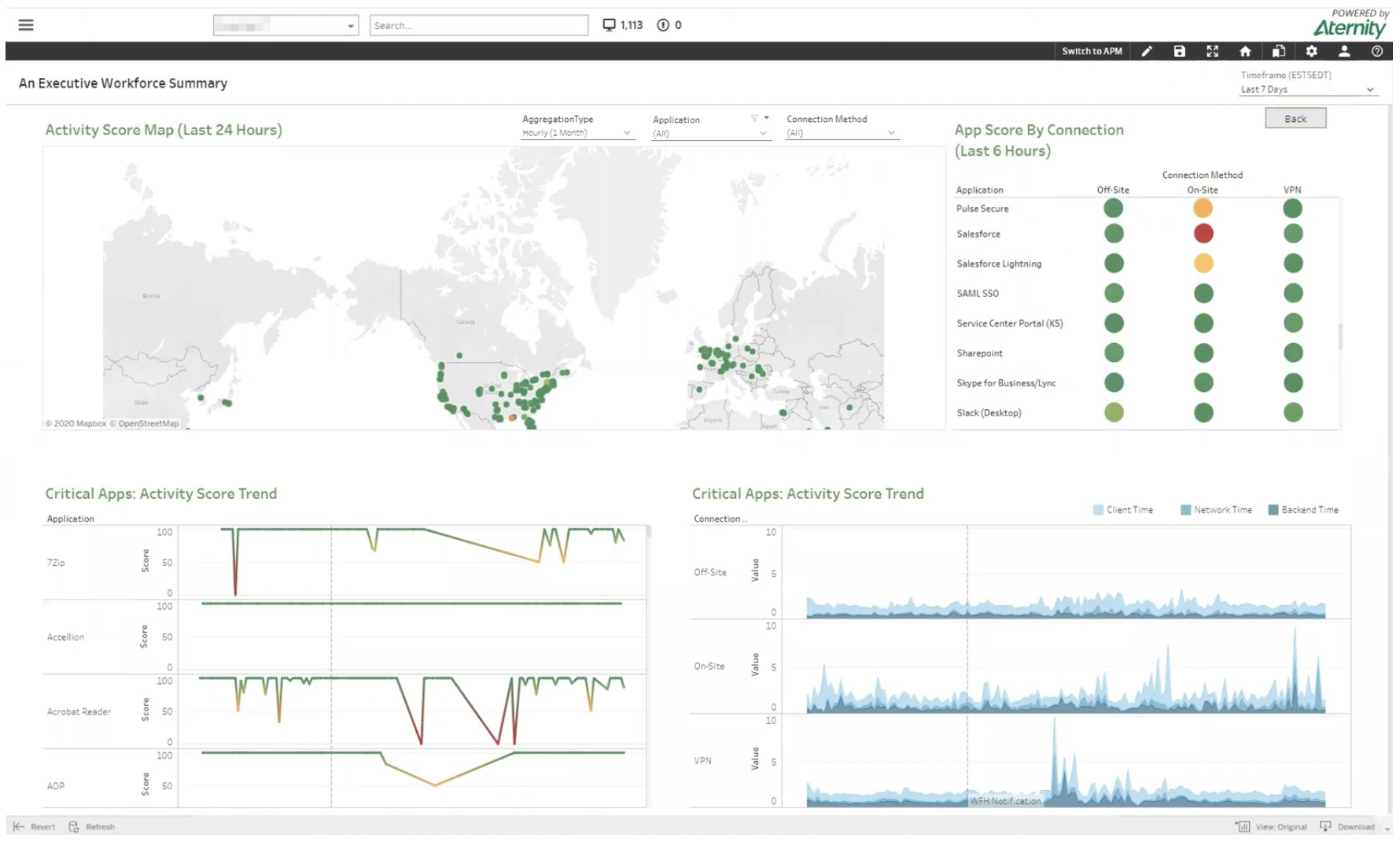Screen dimensions: 1400x842
Task: Click the ADP row label
Action: 56,786
